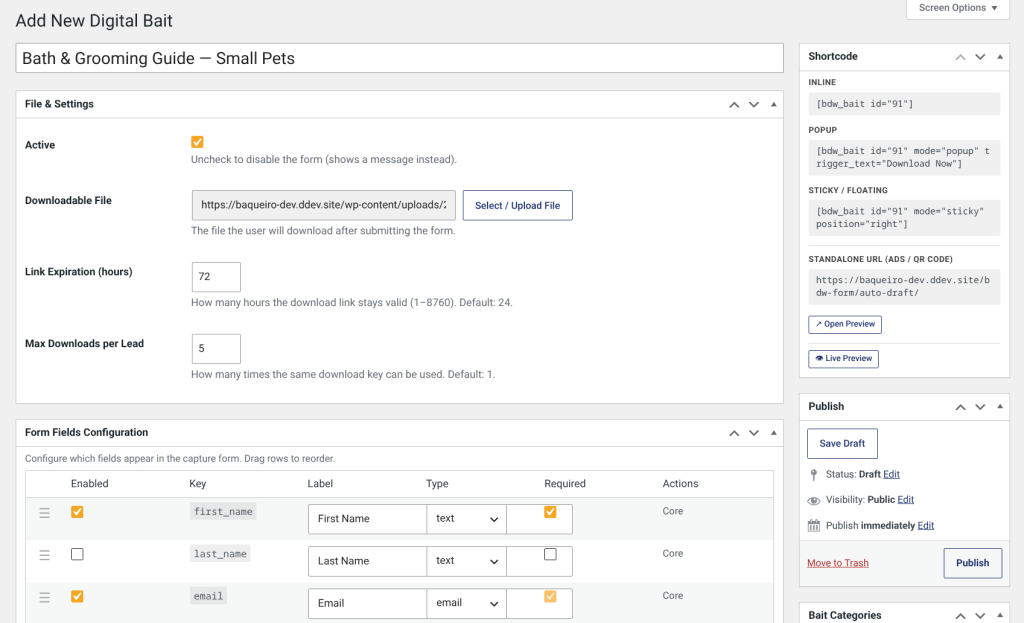Viewport: 1024px width, 623px height.
Task: Edit the Status Draft setting
Action: 891,475
